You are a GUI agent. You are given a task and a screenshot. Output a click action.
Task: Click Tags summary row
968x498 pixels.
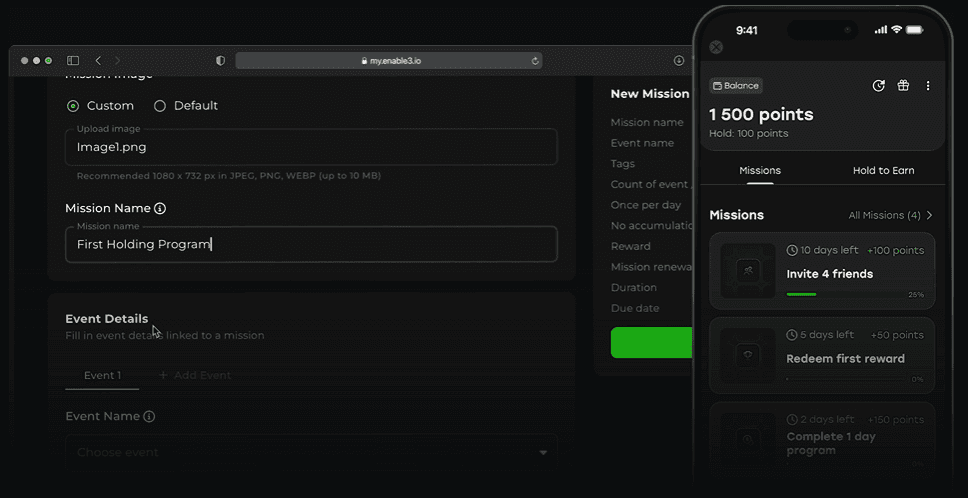(623, 164)
